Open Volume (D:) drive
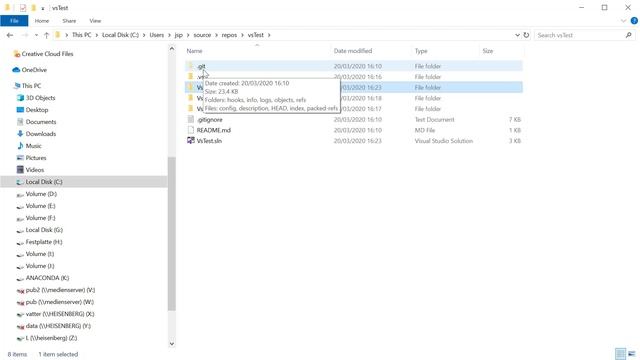Image resolution: width=640 pixels, height=360 pixels. pyautogui.click(x=41, y=194)
